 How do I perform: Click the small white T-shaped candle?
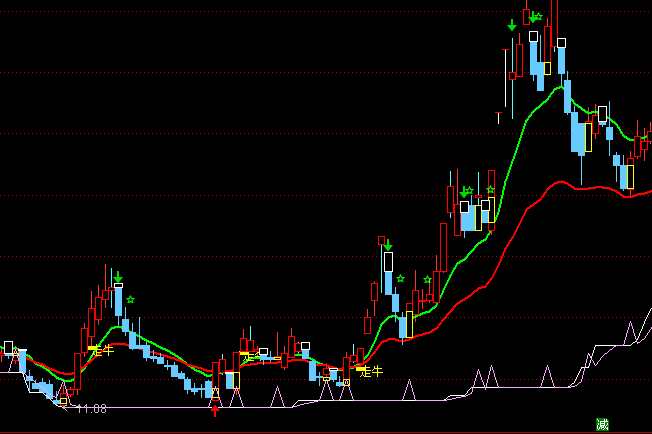[x=499, y=114]
